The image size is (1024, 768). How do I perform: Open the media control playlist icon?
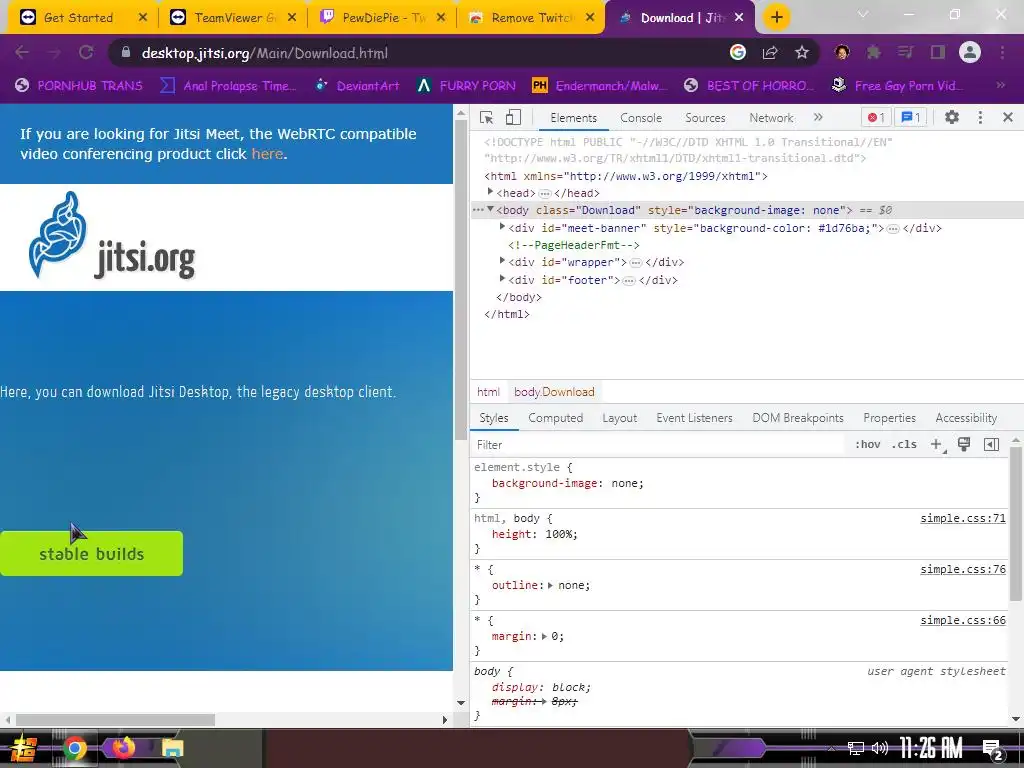click(x=905, y=52)
